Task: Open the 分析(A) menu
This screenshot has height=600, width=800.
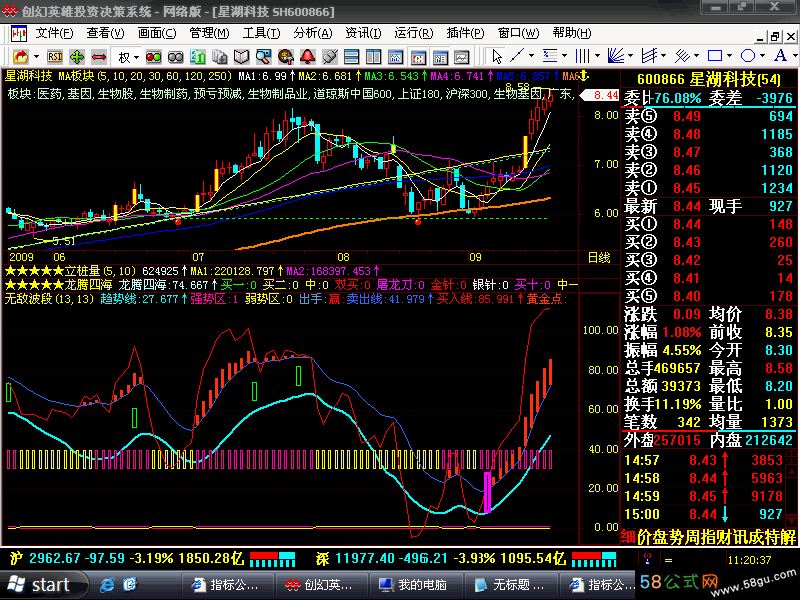Action: (x=312, y=34)
